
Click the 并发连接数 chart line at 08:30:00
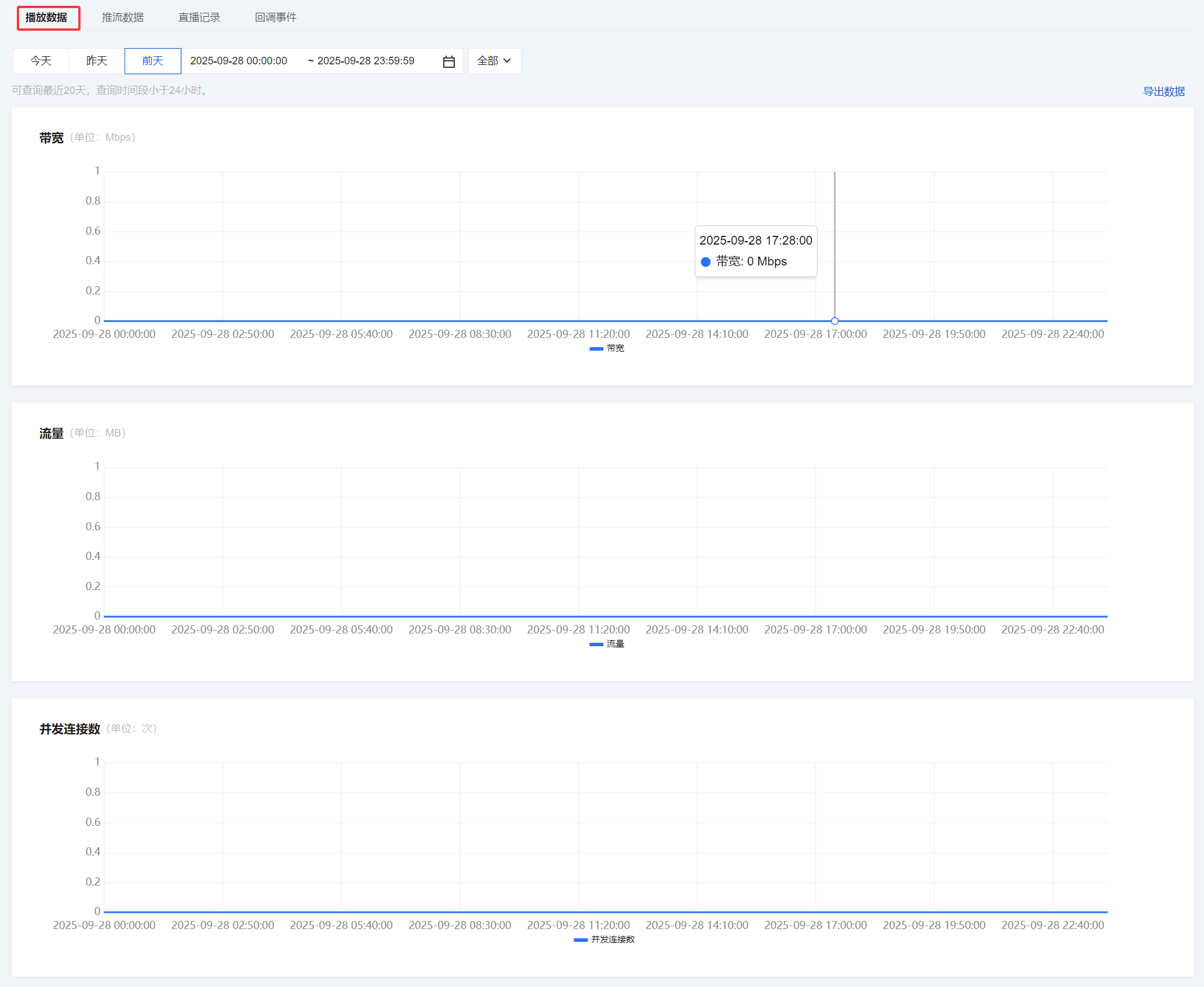pos(460,912)
